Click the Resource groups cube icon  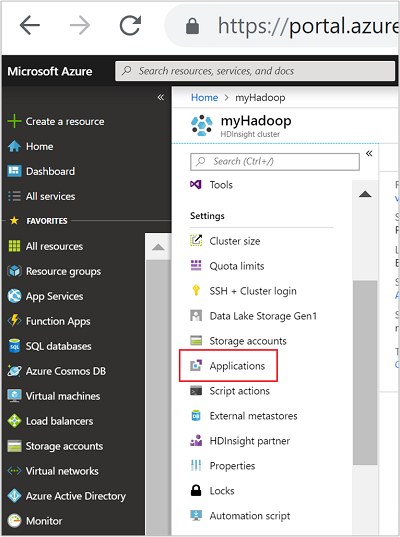(14, 271)
